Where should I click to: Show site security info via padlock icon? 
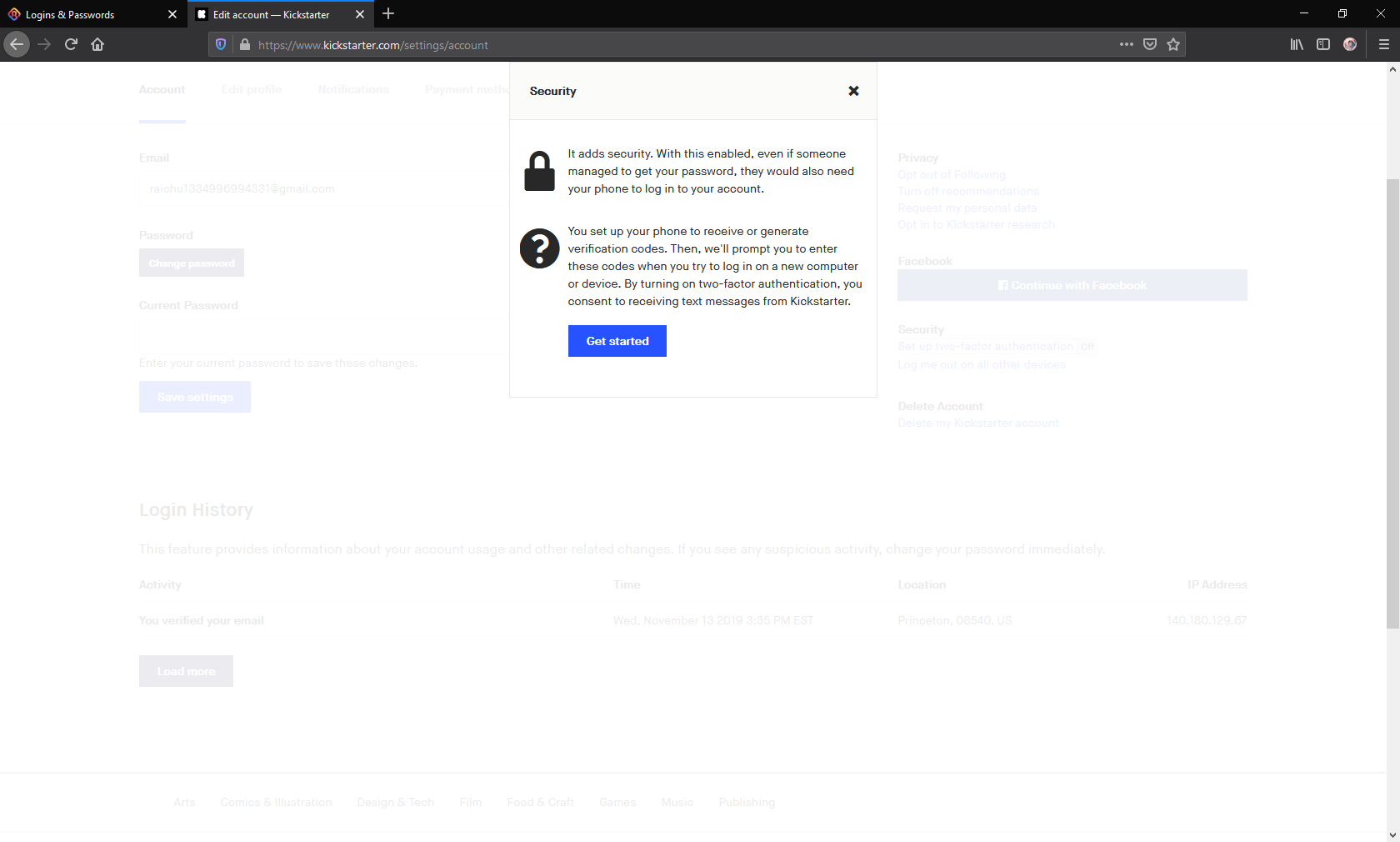point(245,45)
